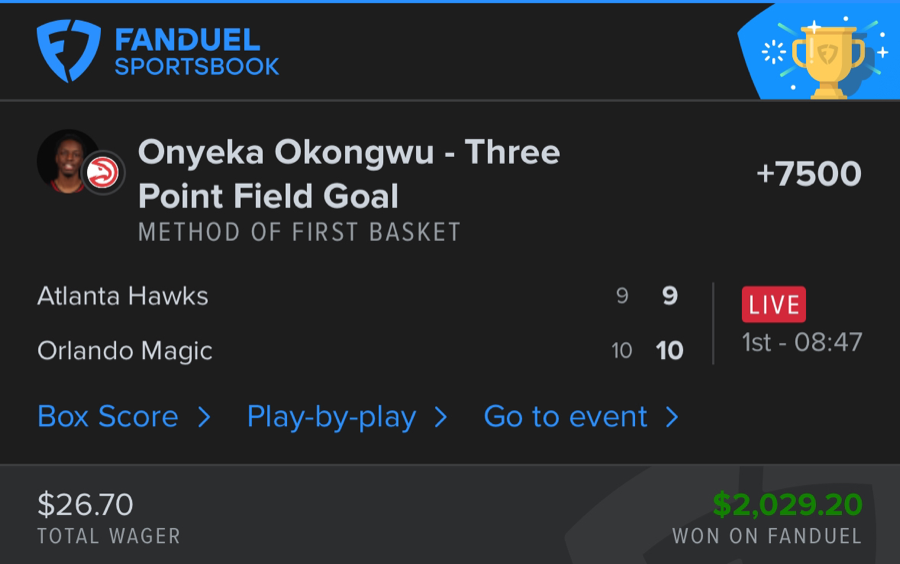Click the green $2,029.20 winnings amount
This screenshot has width=900, height=564.
pos(786,503)
